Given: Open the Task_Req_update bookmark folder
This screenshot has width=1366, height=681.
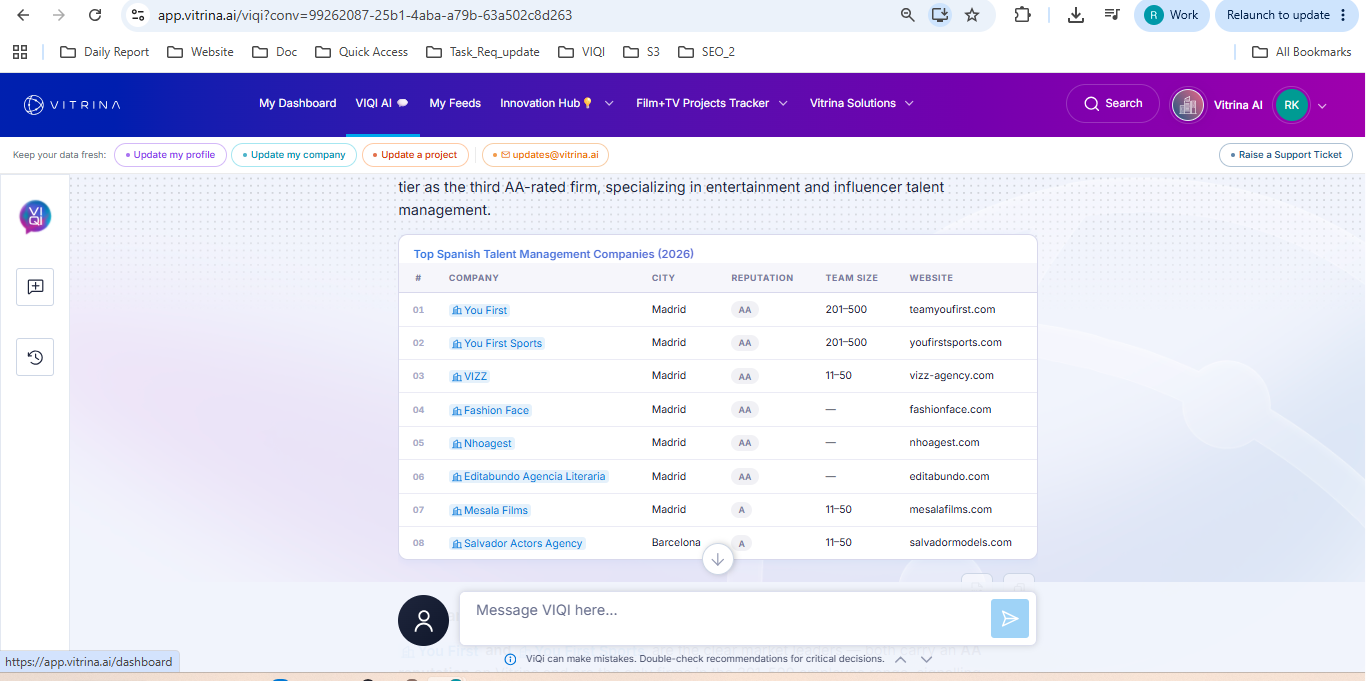Looking at the screenshot, I should (x=482, y=52).
